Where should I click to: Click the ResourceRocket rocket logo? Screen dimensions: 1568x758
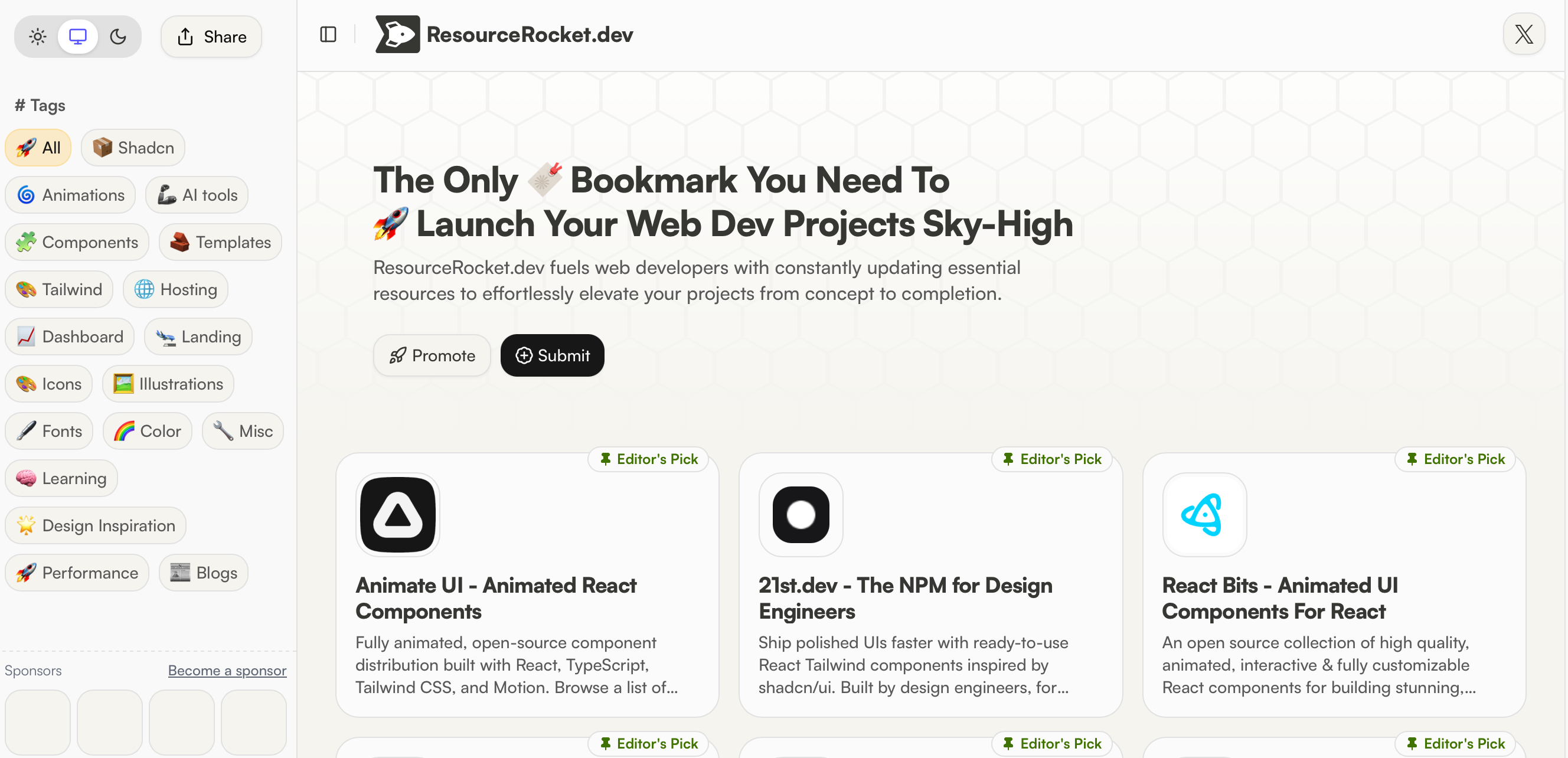[397, 34]
